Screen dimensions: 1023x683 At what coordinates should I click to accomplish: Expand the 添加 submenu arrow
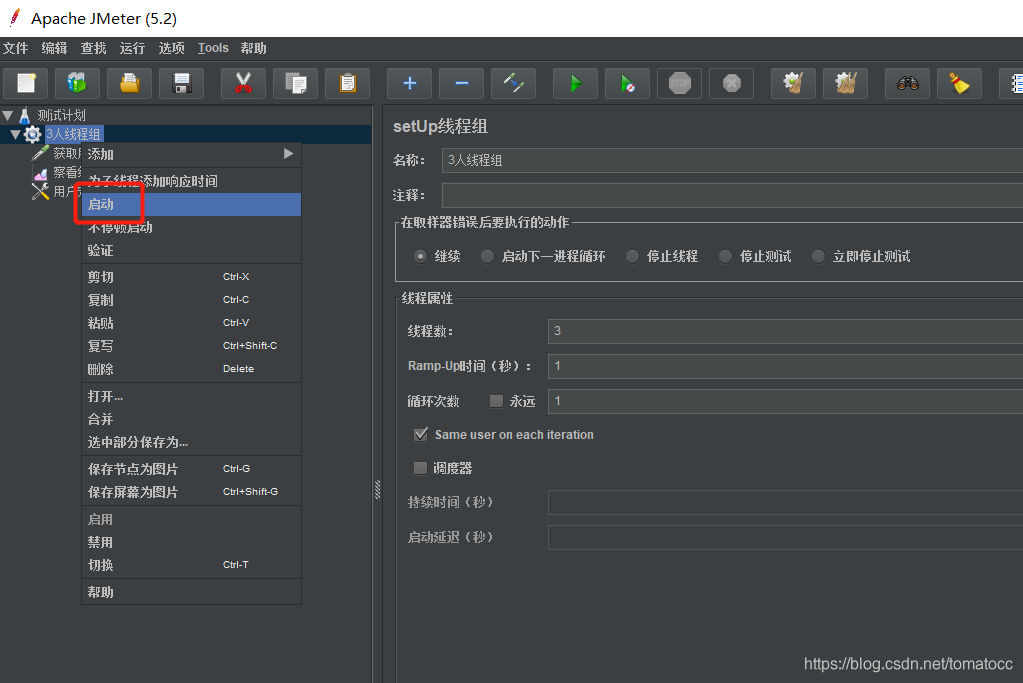click(288, 154)
